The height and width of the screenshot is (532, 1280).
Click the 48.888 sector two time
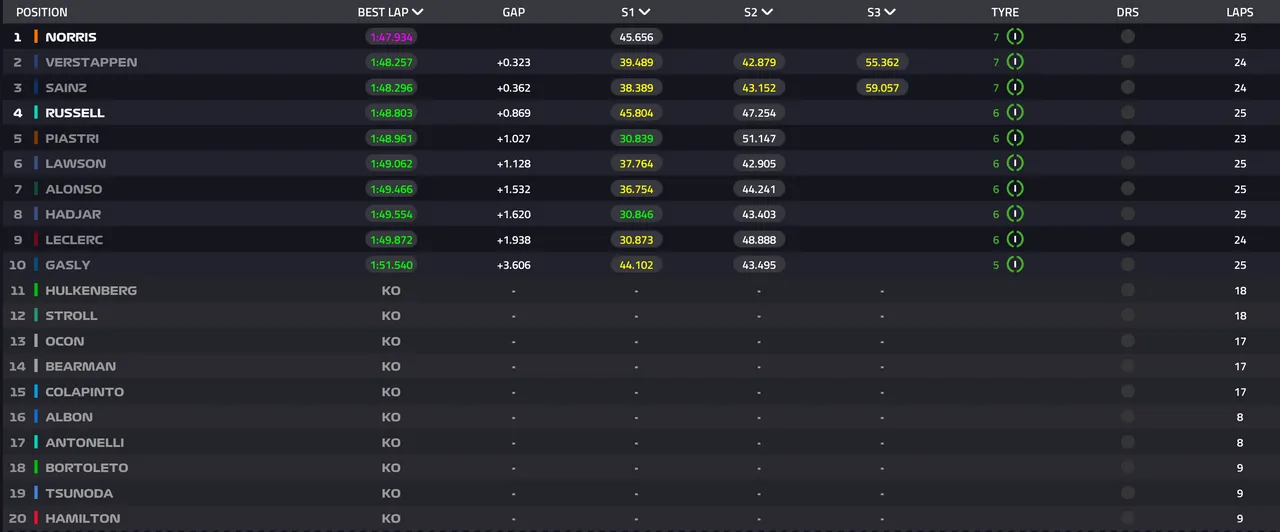(759, 239)
